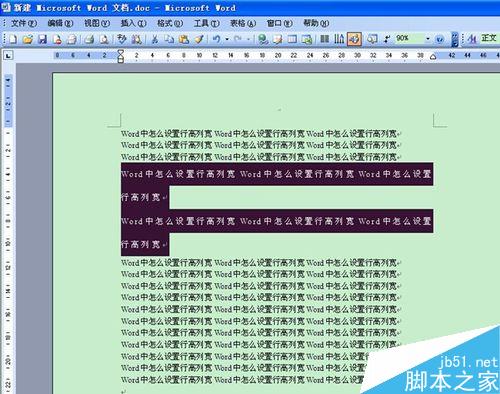Open a file with the folder icon
500x394 pixels.
(28, 39)
